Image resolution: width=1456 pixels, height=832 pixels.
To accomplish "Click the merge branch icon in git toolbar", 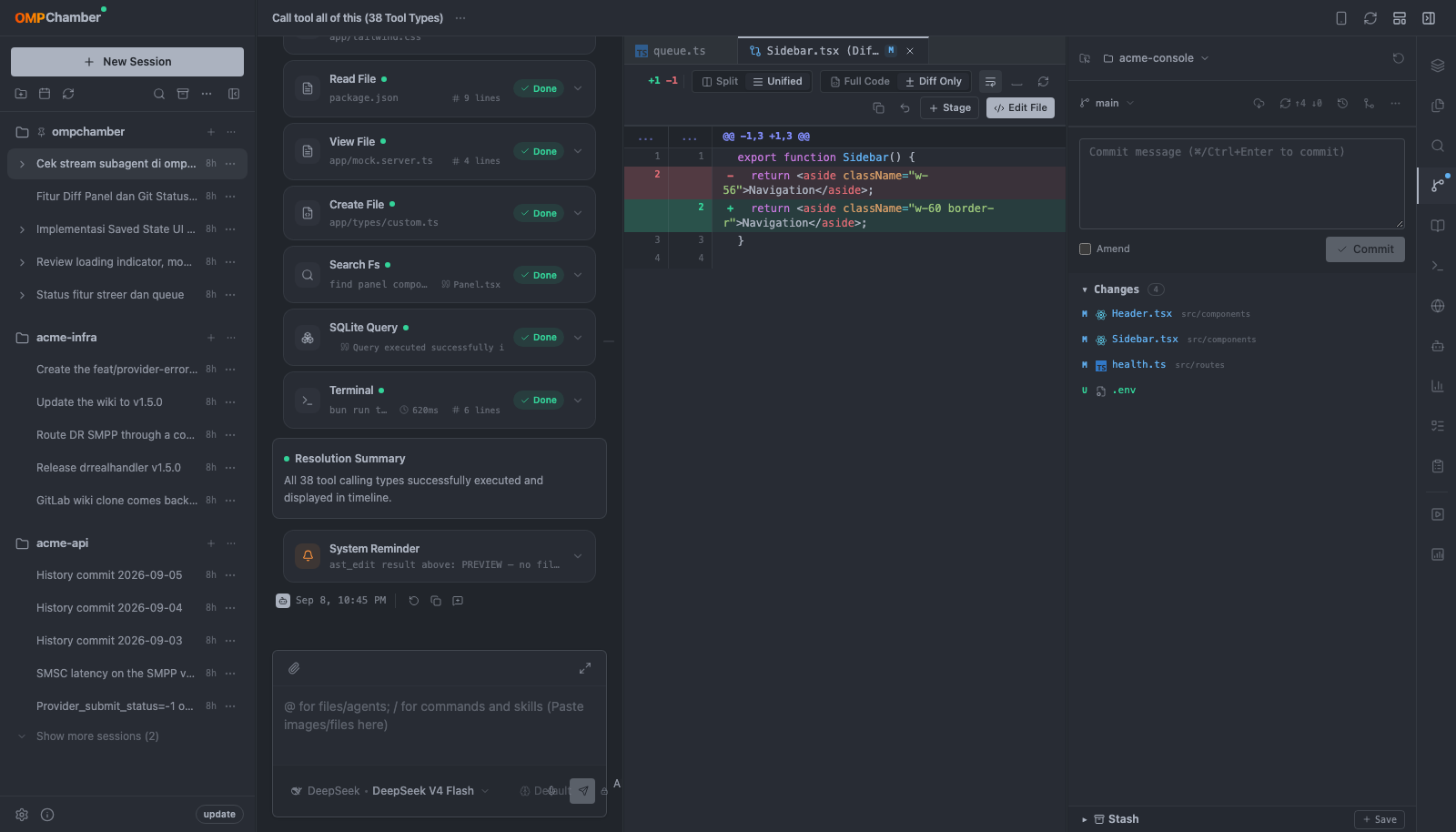I will (x=1369, y=104).
